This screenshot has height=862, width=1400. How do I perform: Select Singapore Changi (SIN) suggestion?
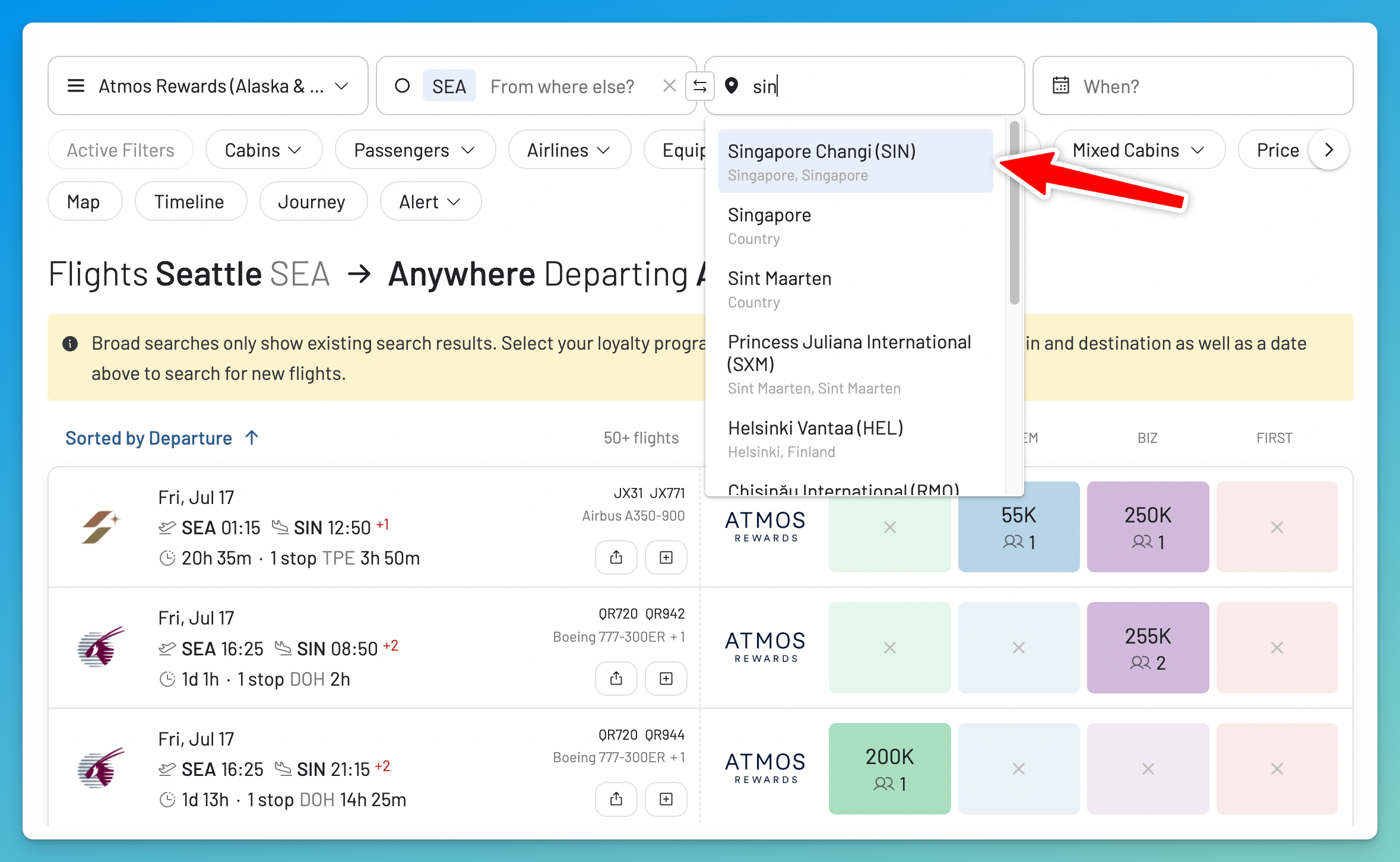(855, 161)
